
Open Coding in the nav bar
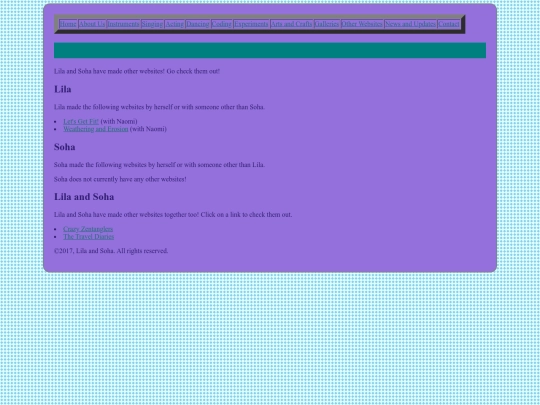click(x=221, y=24)
